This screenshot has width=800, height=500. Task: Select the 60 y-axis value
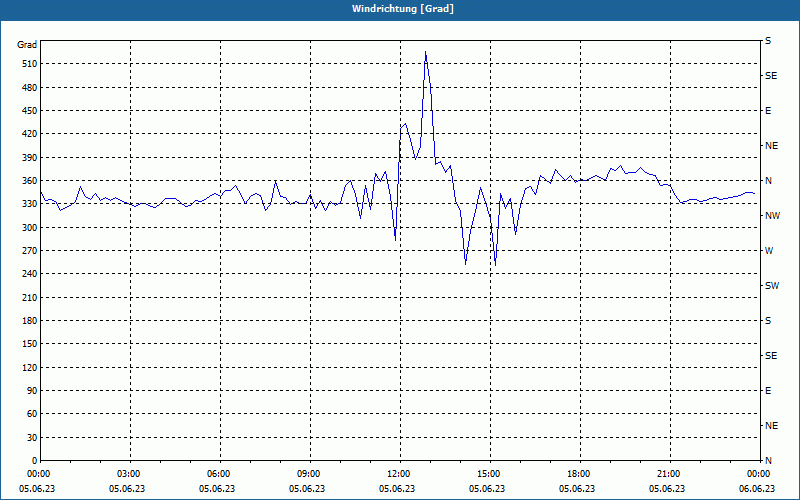pos(32,414)
